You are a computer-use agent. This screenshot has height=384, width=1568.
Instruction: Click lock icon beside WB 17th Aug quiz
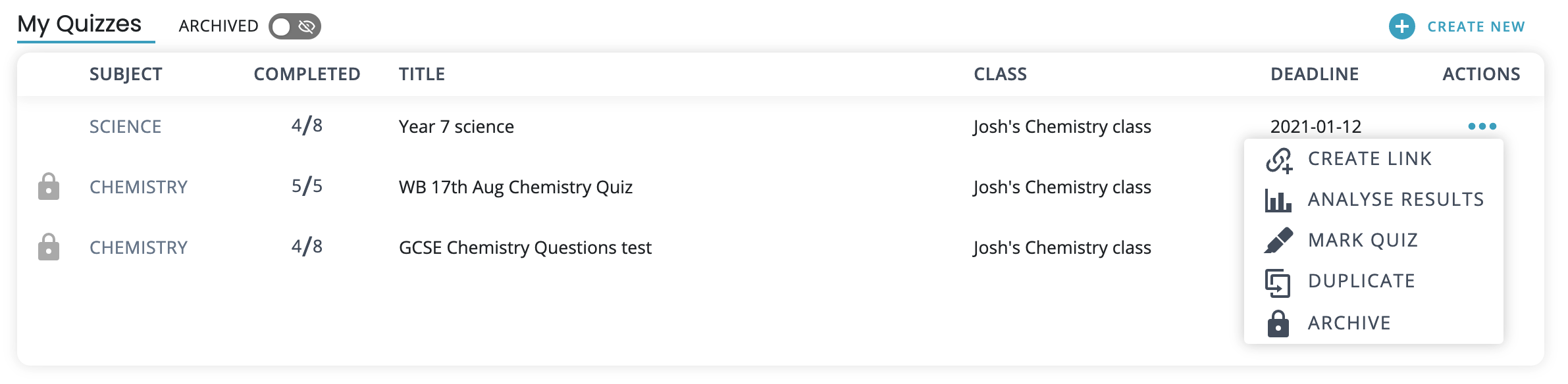49,187
